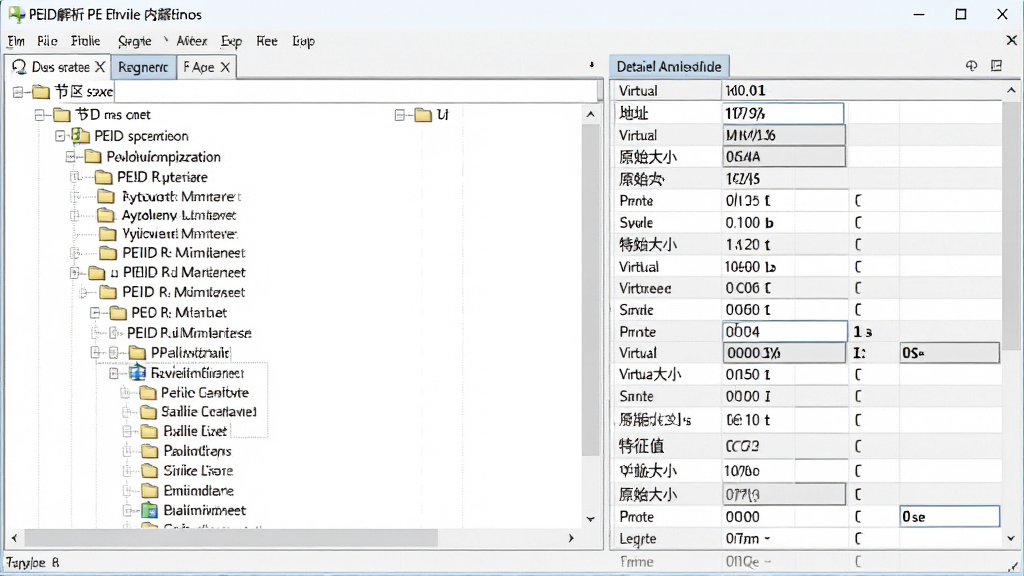Select the "Baillie Lizet" tree item
Viewport: 1024px width, 576px height.
[x=195, y=431]
